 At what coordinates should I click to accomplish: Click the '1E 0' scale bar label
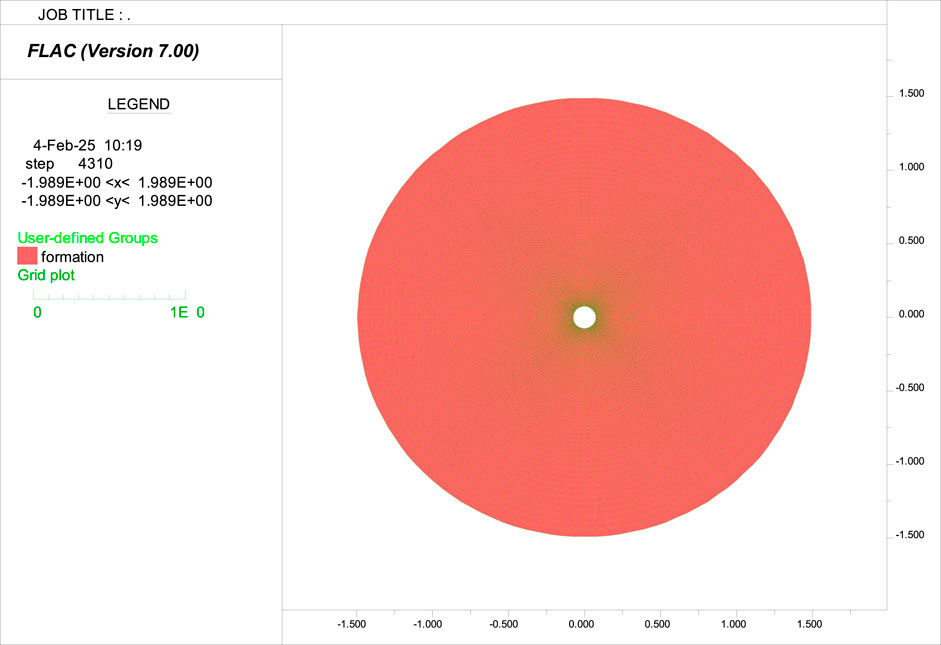coord(186,312)
